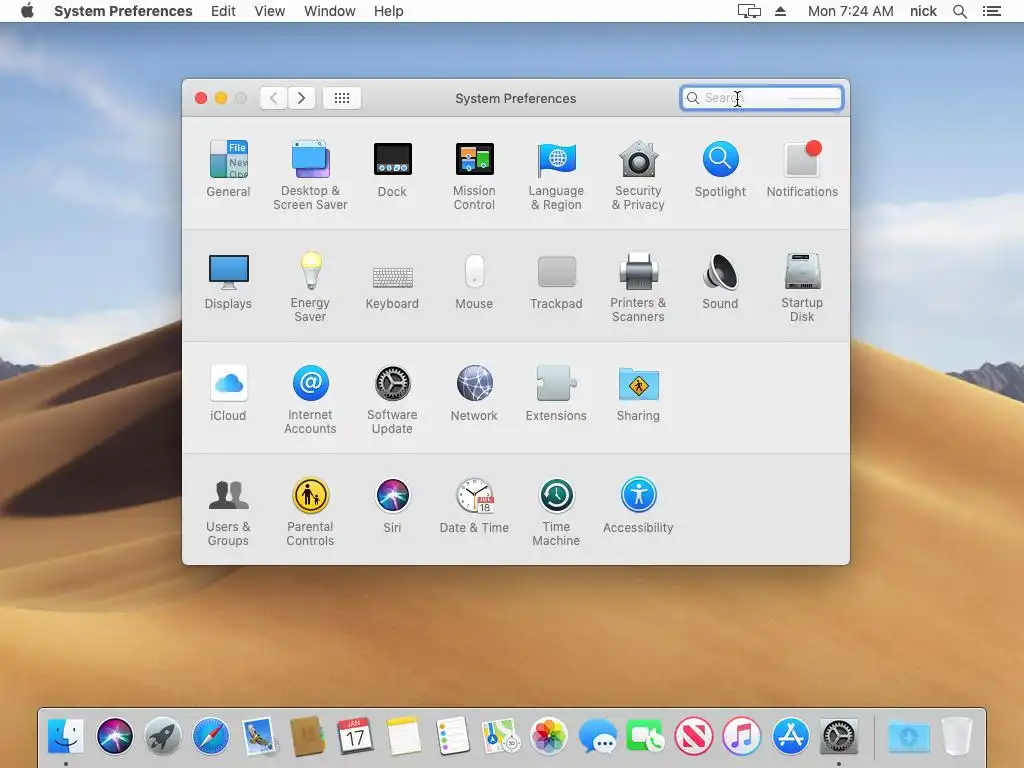Click the user name nick in menu bar
This screenshot has height=768, width=1024.
click(x=923, y=11)
